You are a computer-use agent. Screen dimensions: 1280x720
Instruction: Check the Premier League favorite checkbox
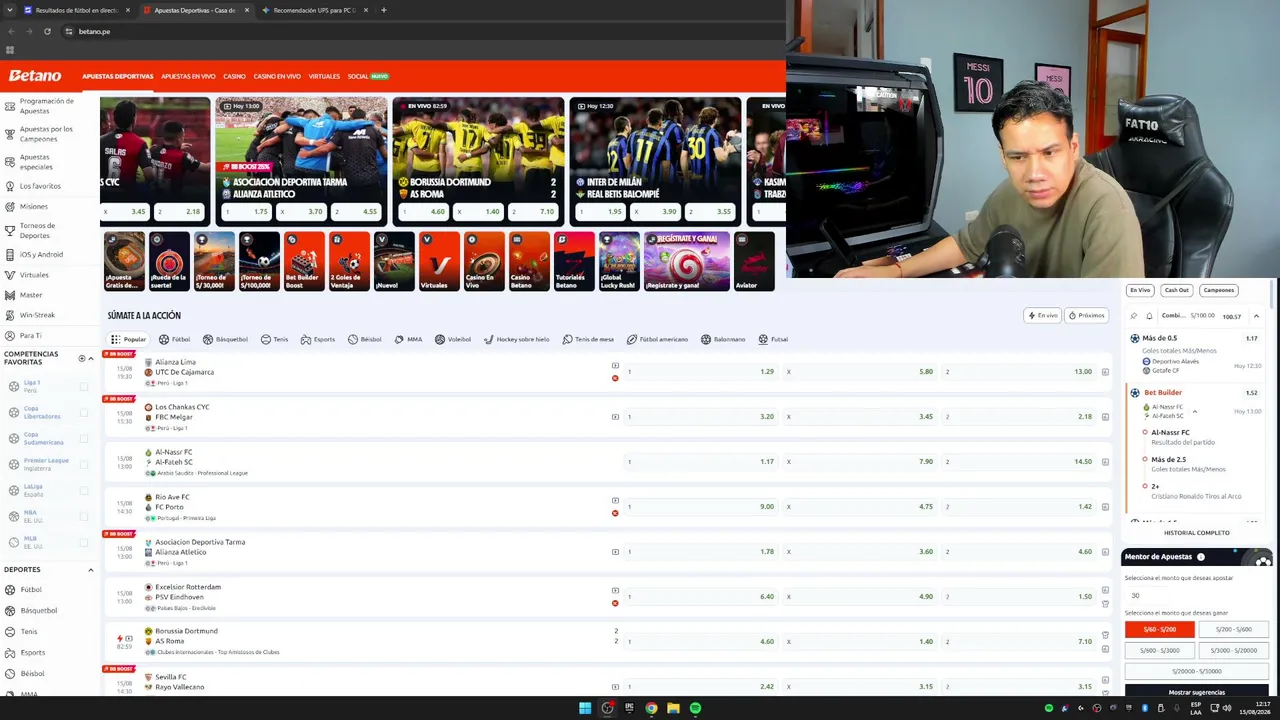point(84,464)
